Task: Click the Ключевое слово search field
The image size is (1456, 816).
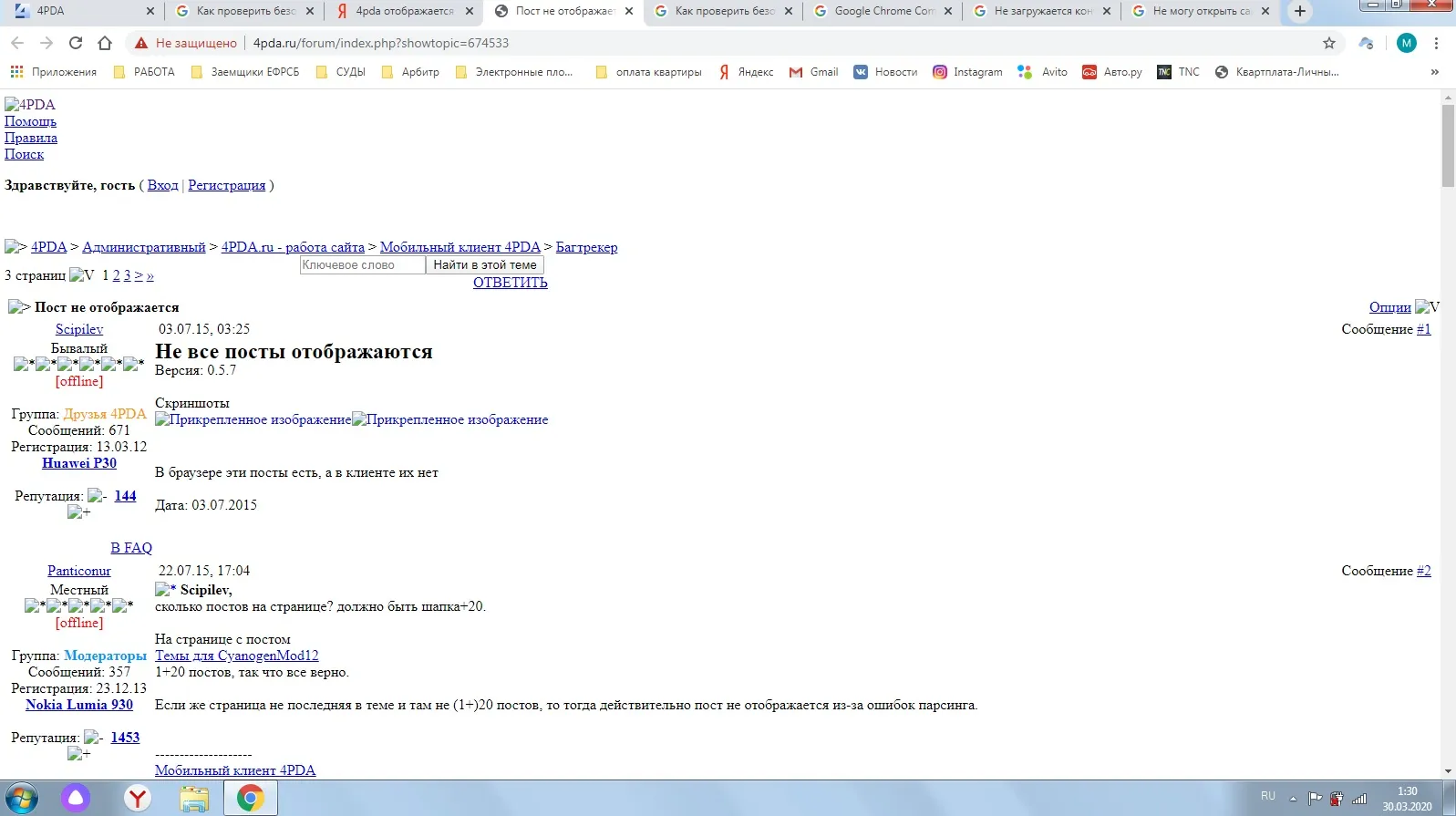Action: [x=363, y=265]
